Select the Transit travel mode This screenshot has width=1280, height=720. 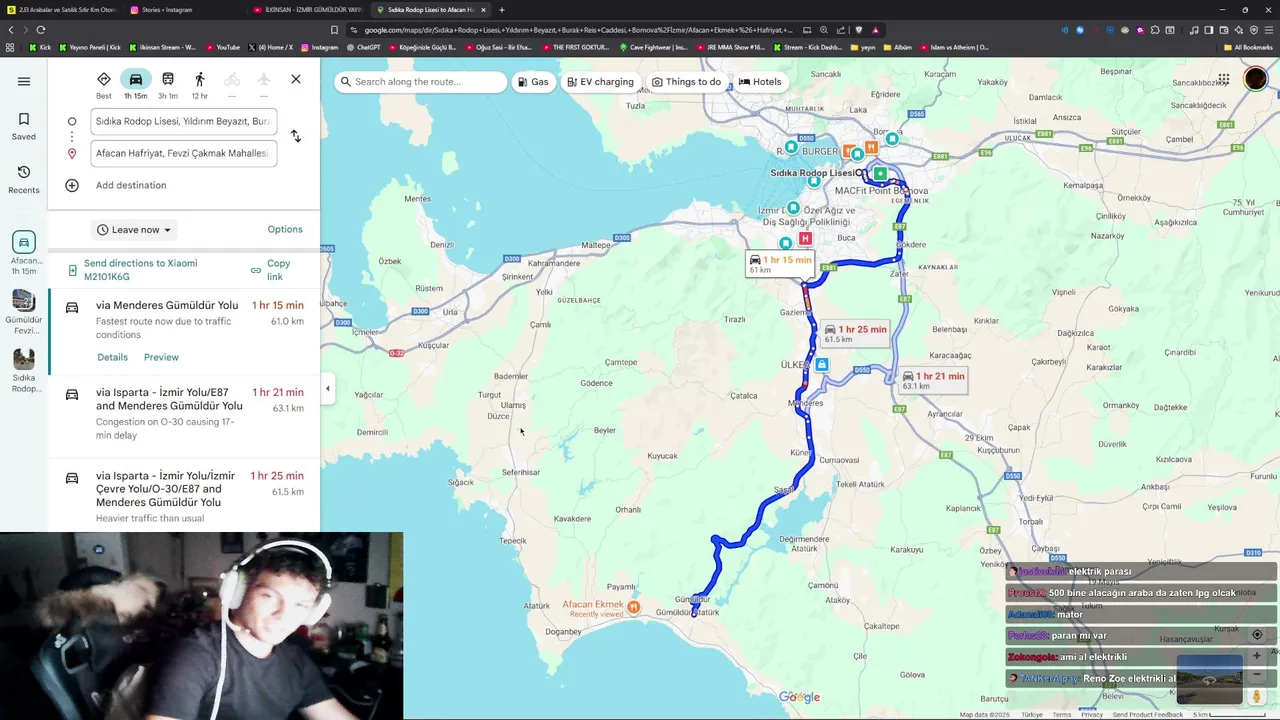(x=168, y=85)
